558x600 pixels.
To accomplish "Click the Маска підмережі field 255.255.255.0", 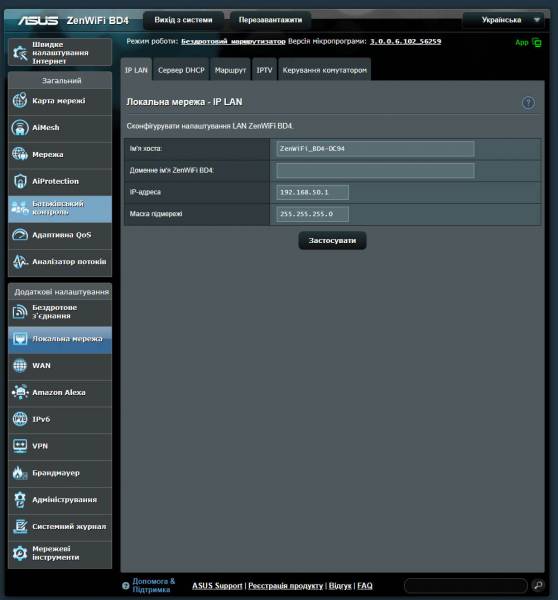I will coord(312,214).
